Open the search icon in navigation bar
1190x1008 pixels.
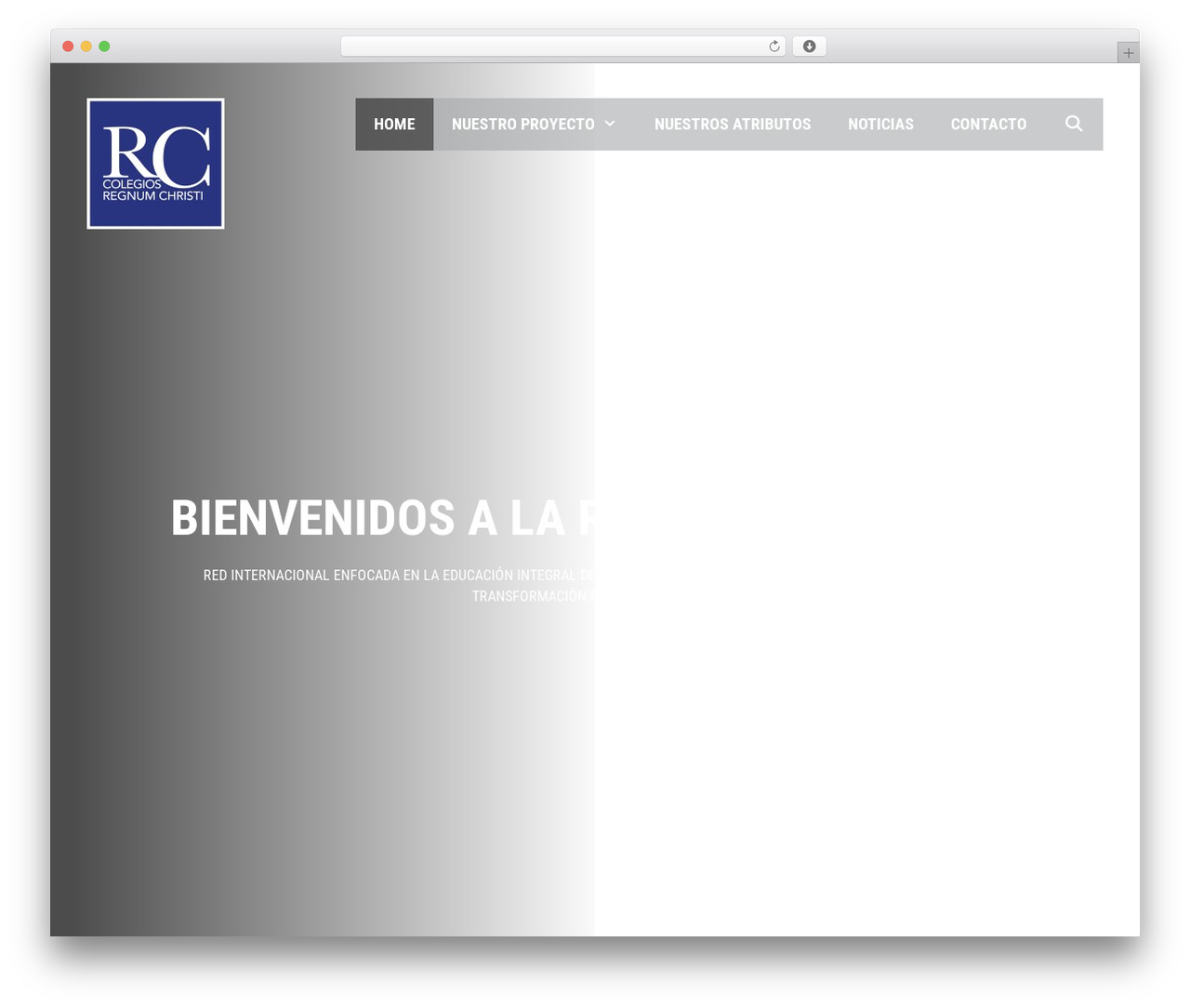1074,124
